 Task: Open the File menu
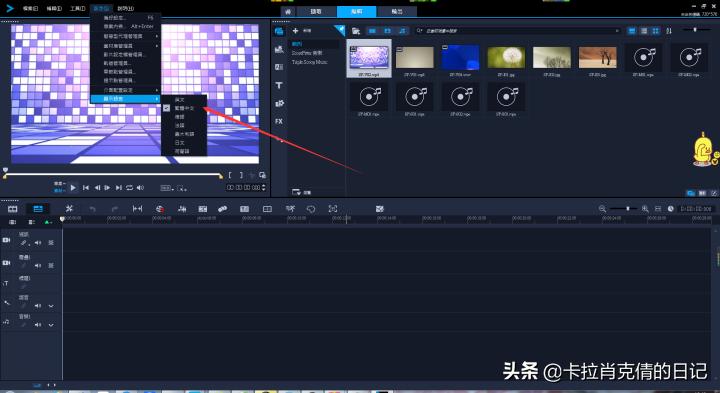(30, 9)
